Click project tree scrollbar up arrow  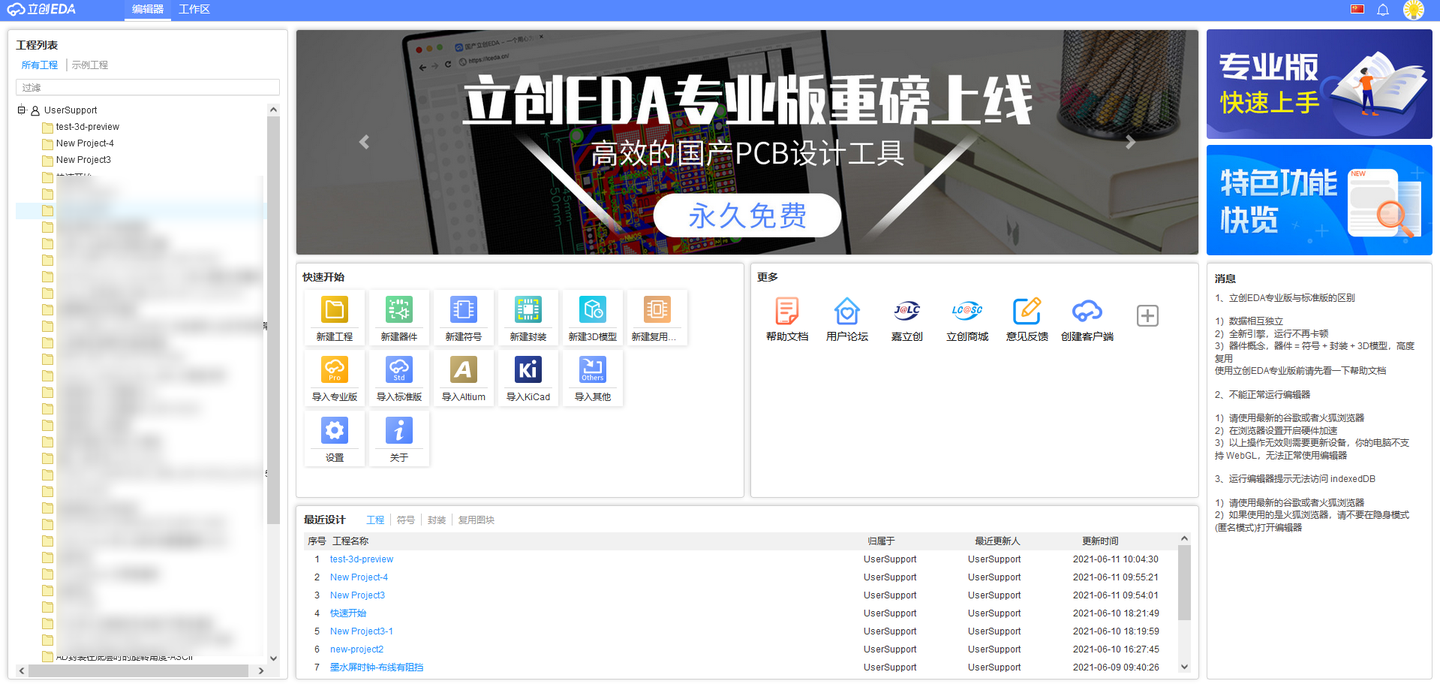(274, 110)
